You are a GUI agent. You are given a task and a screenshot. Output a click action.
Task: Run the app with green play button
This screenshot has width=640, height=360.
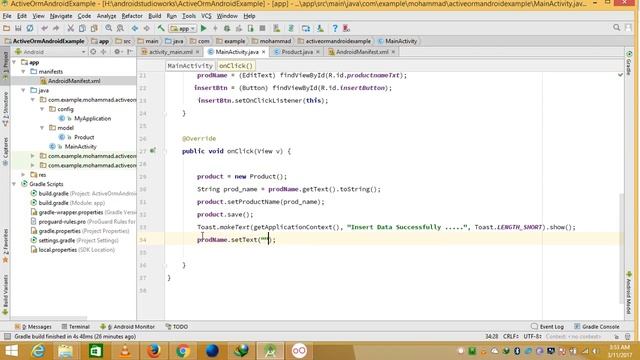(x=203, y=28)
